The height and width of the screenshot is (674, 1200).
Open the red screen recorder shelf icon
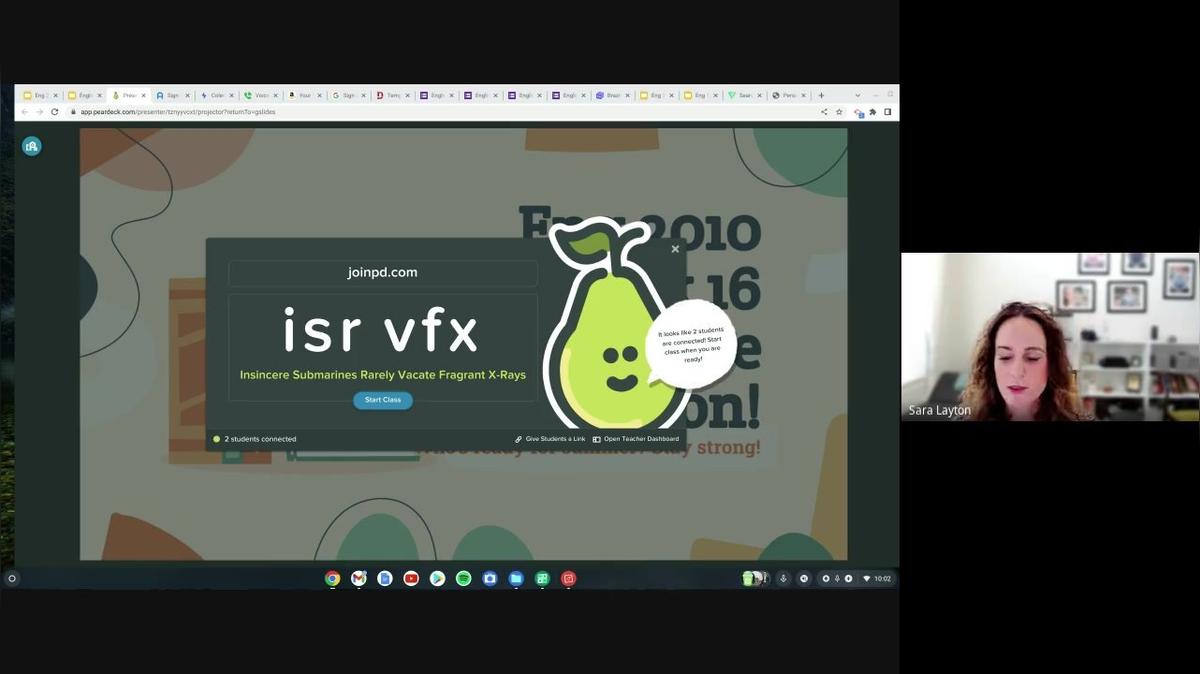(x=568, y=578)
